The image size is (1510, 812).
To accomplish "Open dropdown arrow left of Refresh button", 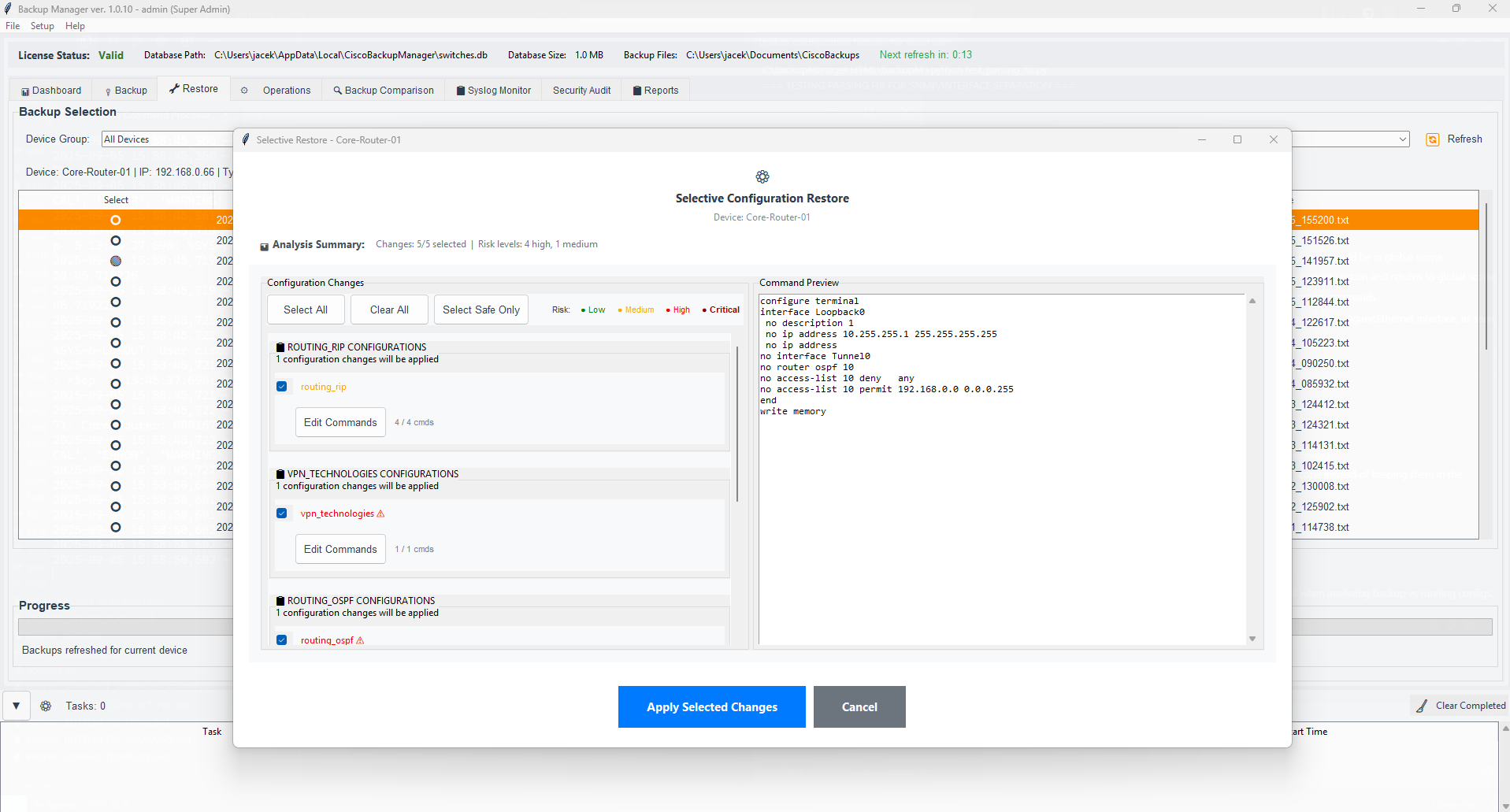I will 1403,139.
